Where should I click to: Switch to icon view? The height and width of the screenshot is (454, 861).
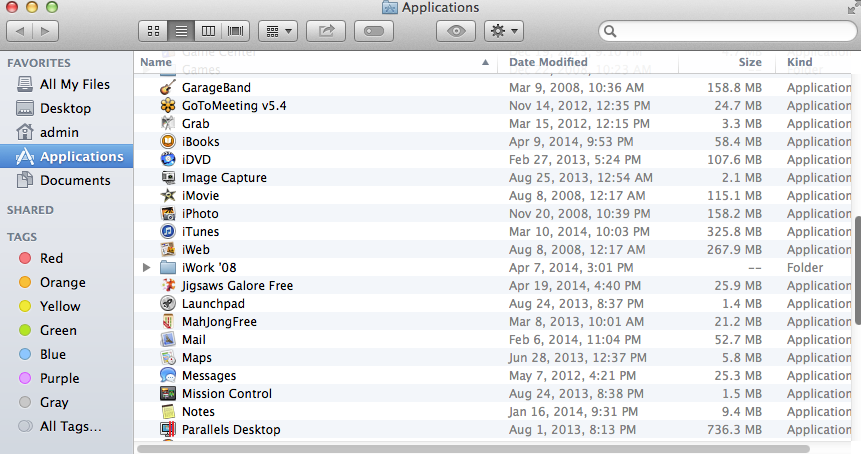[153, 31]
